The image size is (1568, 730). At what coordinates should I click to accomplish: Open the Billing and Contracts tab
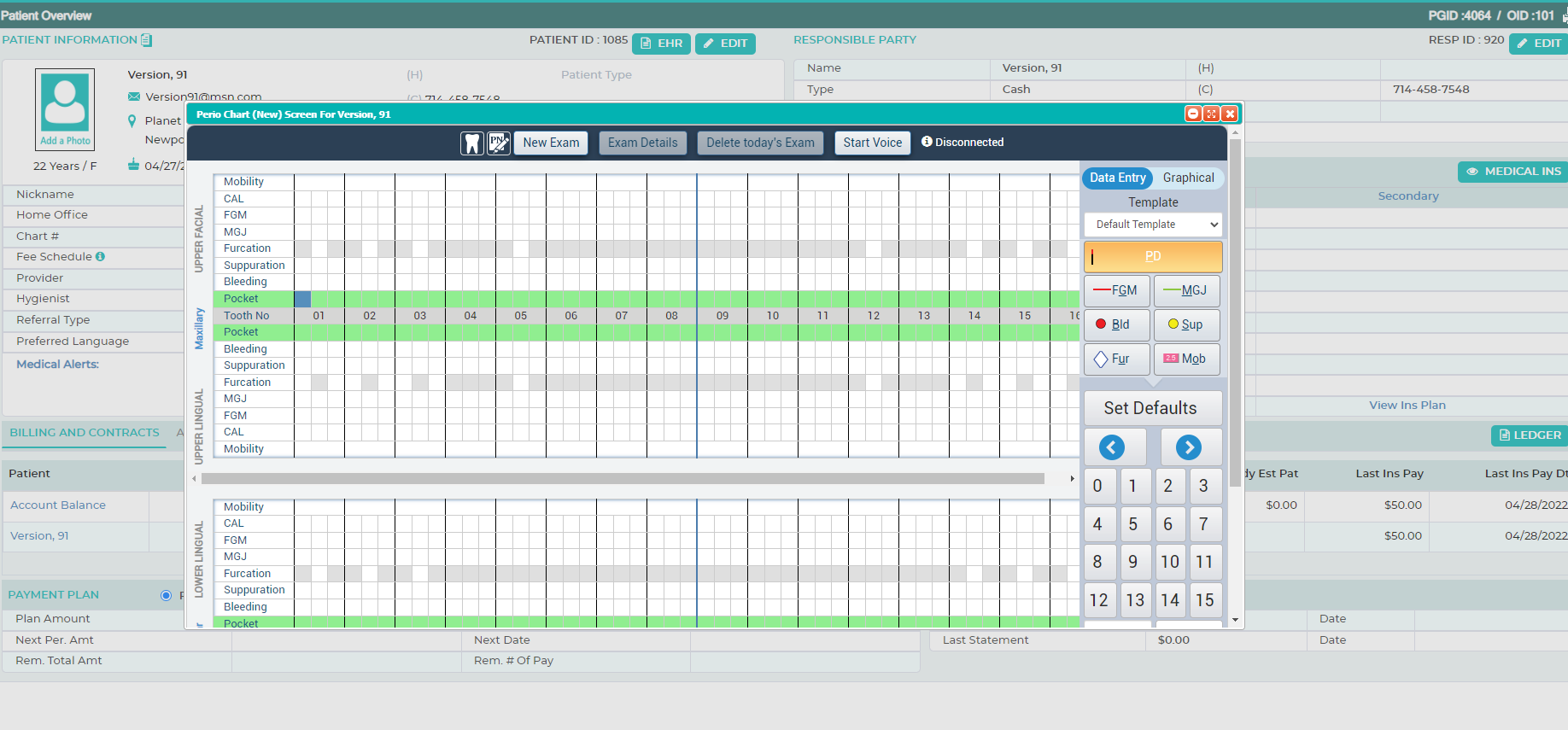click(85, 433)
